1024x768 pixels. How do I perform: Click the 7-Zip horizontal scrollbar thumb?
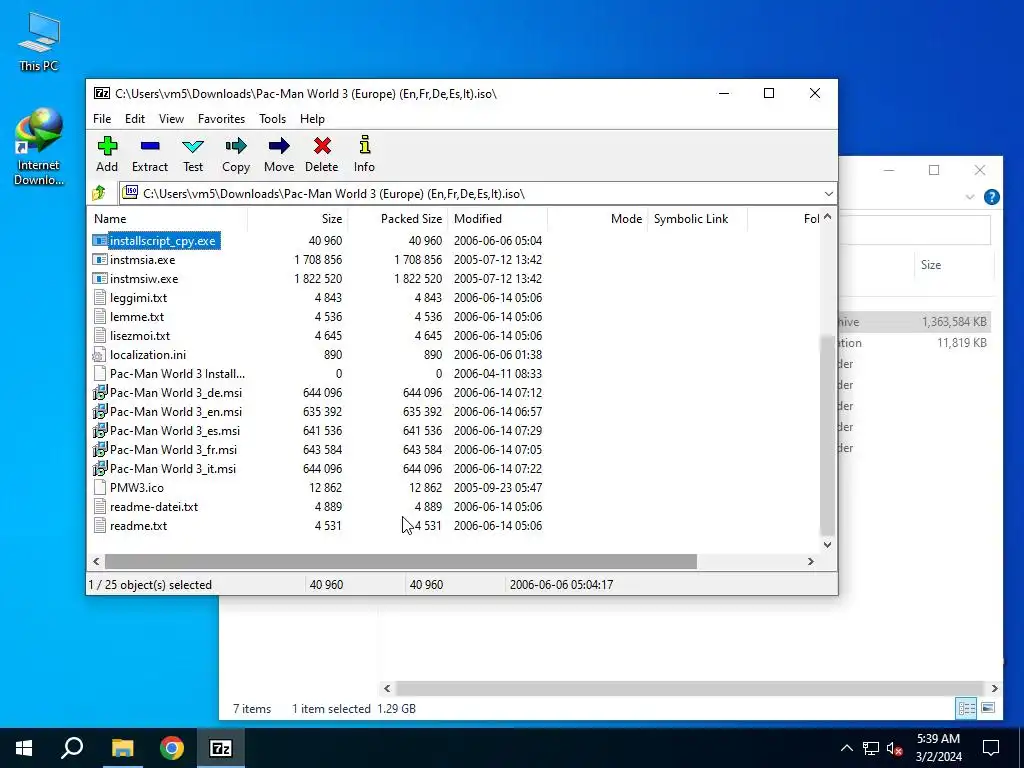[x=401, y=562]
